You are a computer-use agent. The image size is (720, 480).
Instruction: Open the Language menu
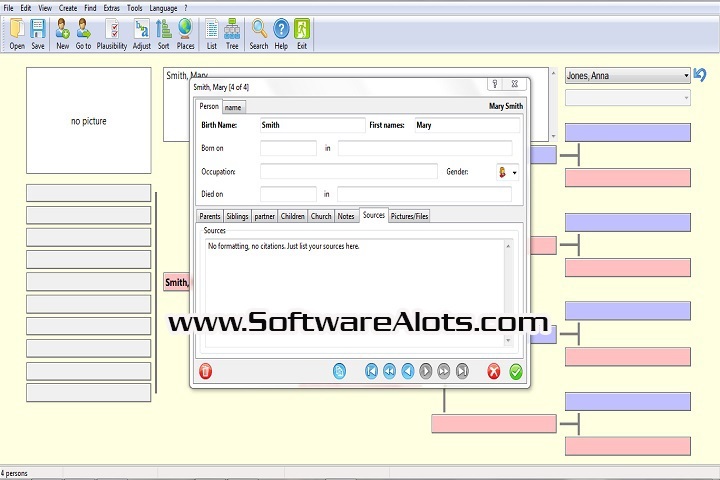pyautogui.click(x=163, y=8)
